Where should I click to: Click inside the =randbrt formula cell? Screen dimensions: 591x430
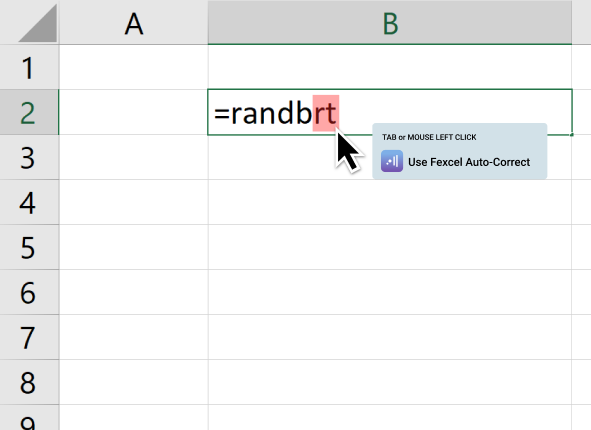390,112
